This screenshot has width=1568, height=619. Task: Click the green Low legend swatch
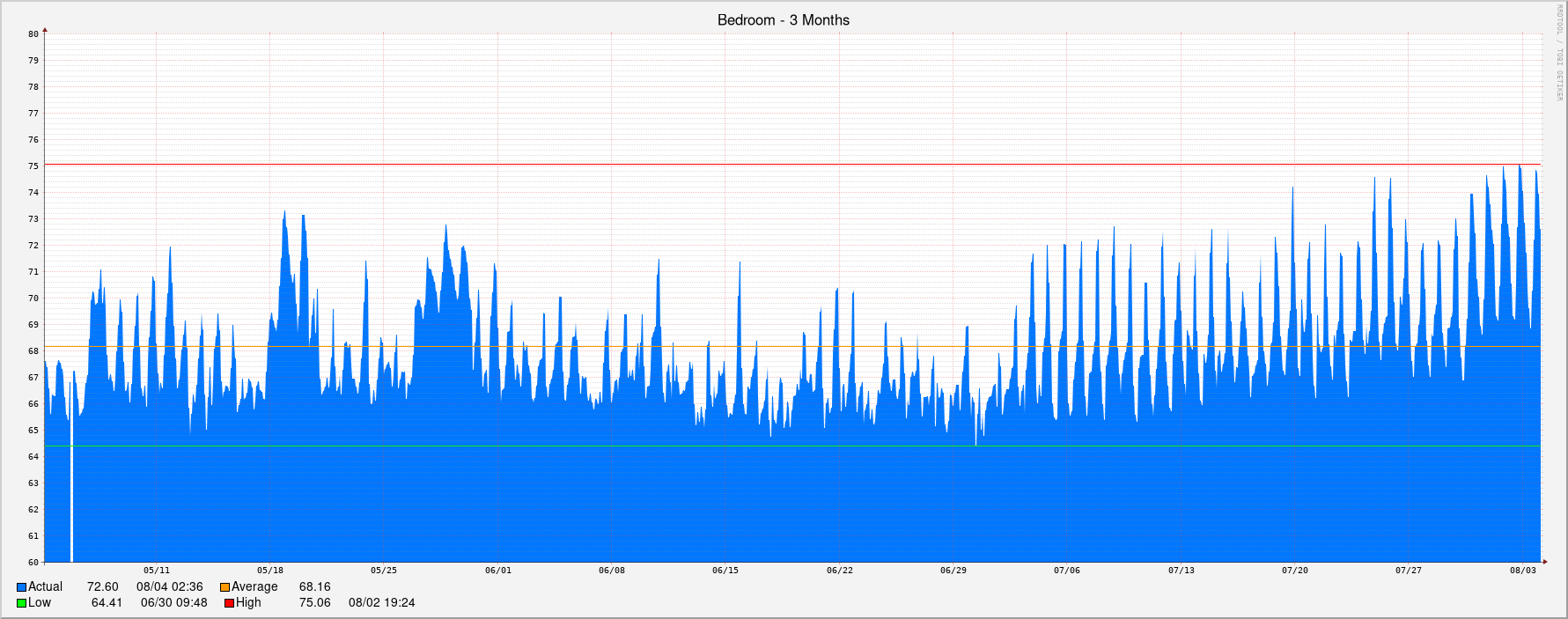(x=21, y=603)
